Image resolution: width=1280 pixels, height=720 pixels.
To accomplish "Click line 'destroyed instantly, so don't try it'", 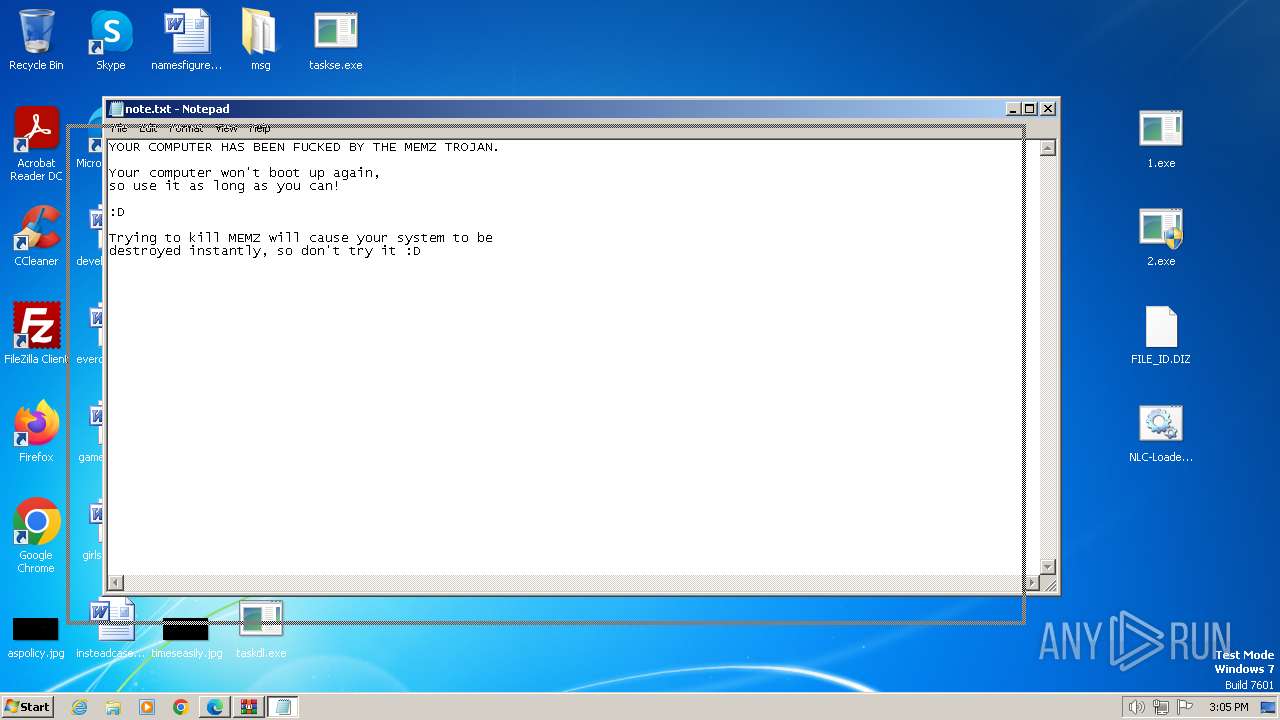I will click(264, 251).
